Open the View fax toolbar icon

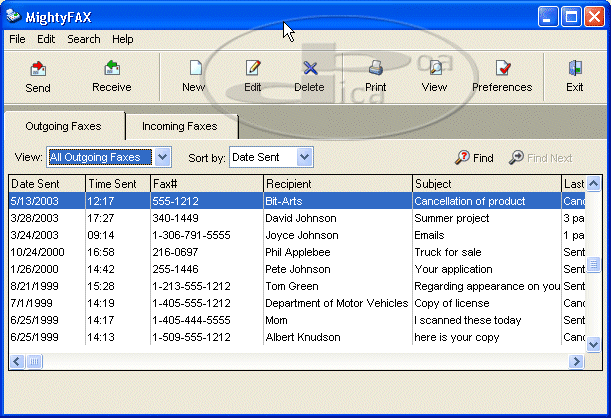[x=434, y=75]
